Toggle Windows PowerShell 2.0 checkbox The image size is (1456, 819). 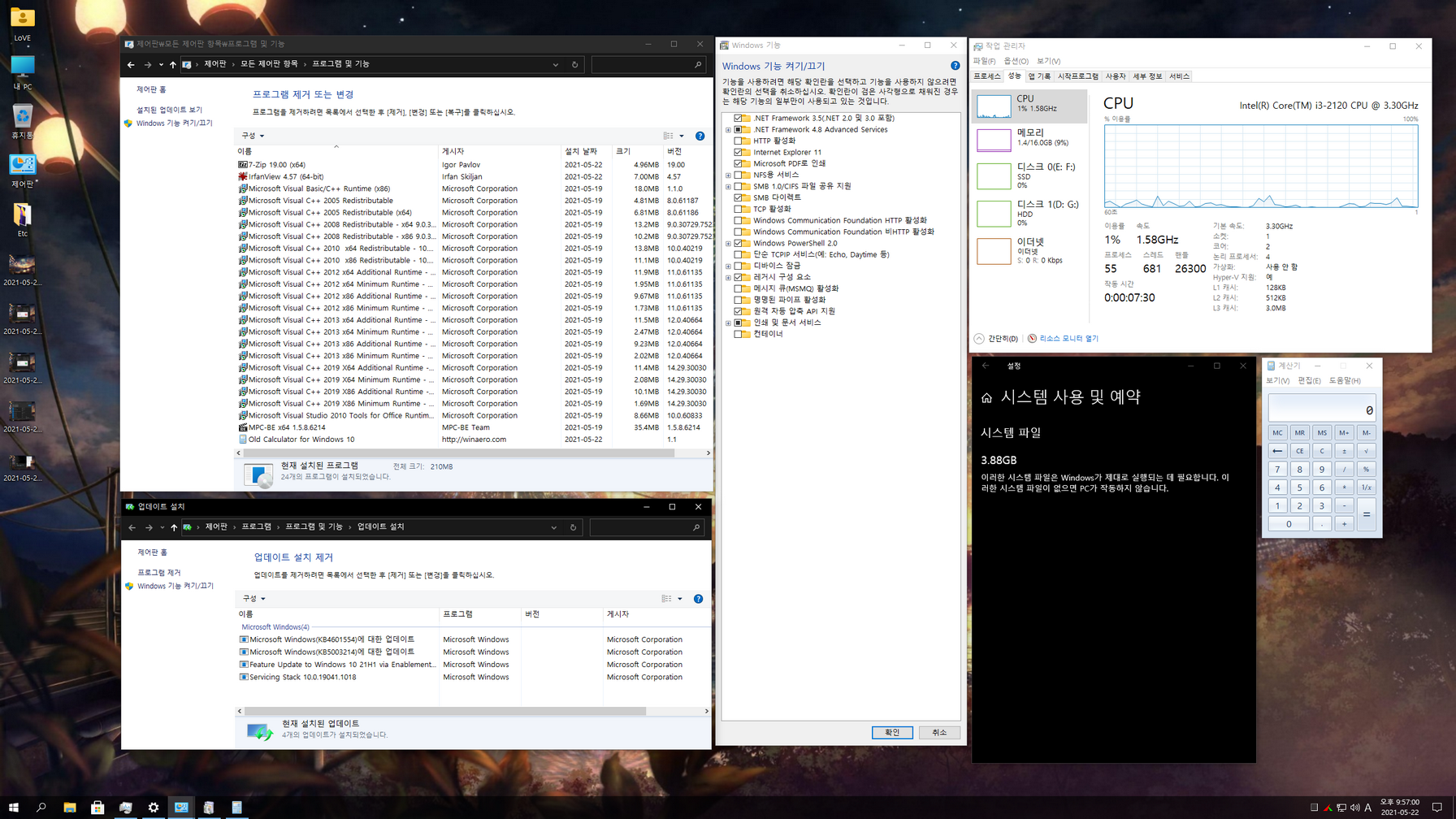point(739,243)
